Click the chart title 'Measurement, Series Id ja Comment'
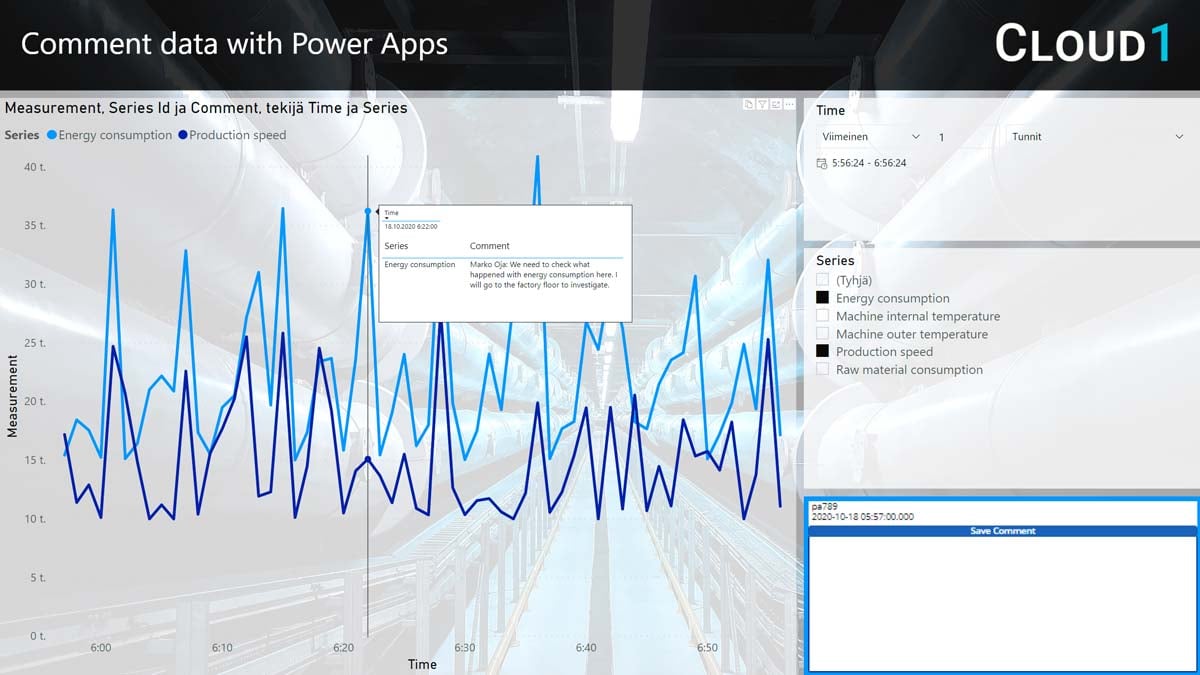This screenshot has width=1200, height=675. point(206,108)
